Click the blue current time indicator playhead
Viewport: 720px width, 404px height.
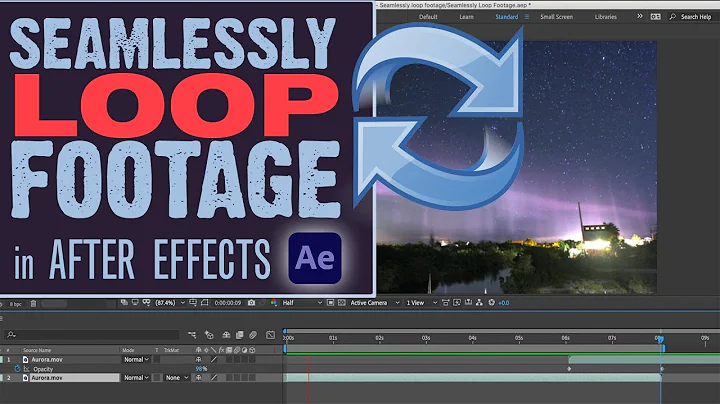coord(660,339)
